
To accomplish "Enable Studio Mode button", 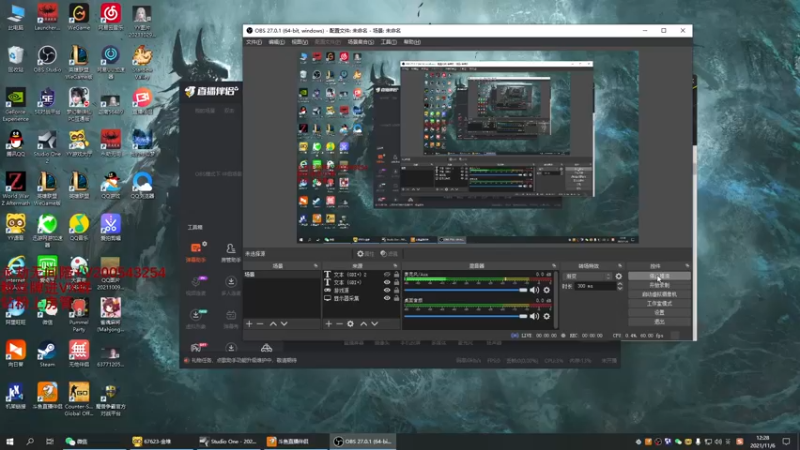I will (659, 304).
